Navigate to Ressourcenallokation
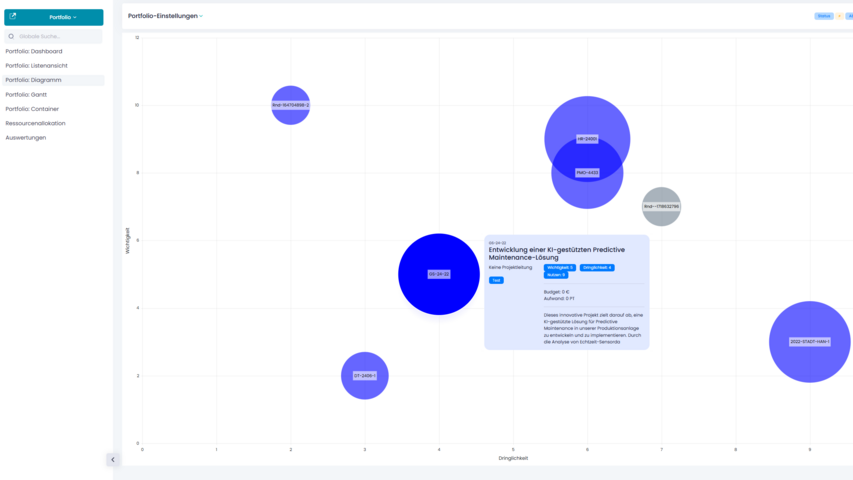This screenshot has width=853, height=480. [35, 123]
